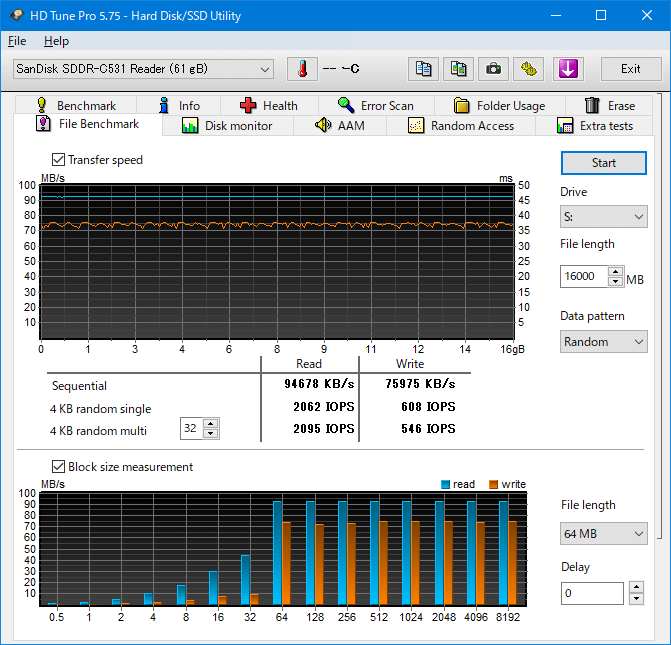Toggle the Block size measurement checkbox
Image resolution: width=671 pixels, height=645 pixels.
click(58, 467)
